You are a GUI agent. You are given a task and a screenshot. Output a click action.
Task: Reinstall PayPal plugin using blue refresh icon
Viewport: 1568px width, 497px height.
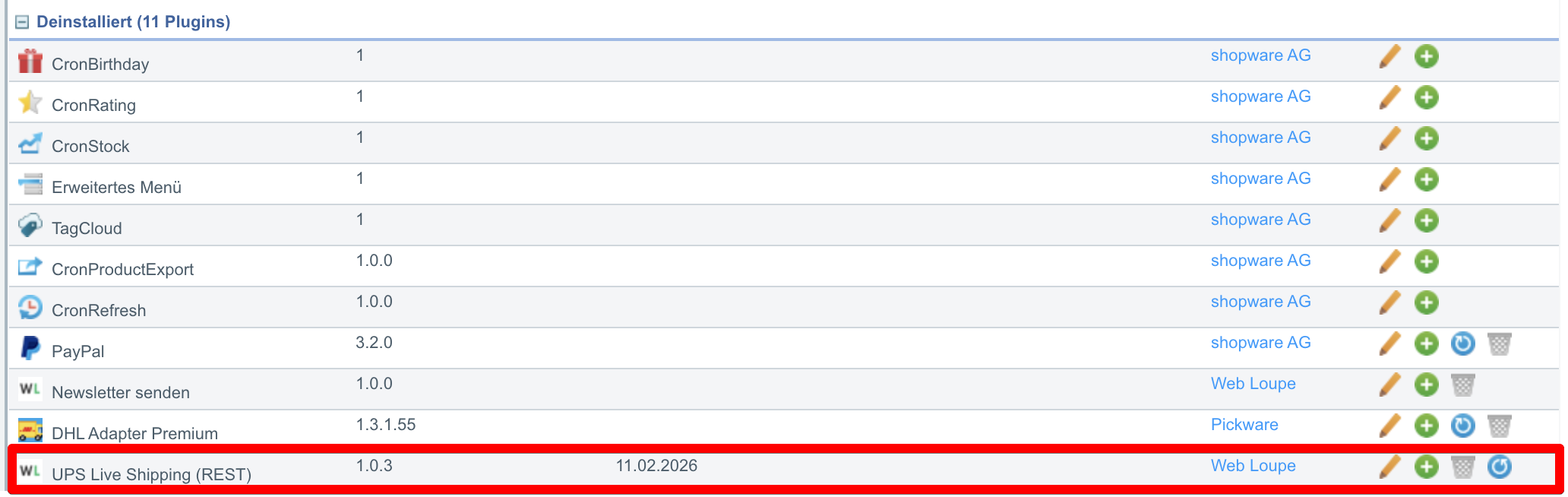pyautogui.click(x=1462, y=343)
